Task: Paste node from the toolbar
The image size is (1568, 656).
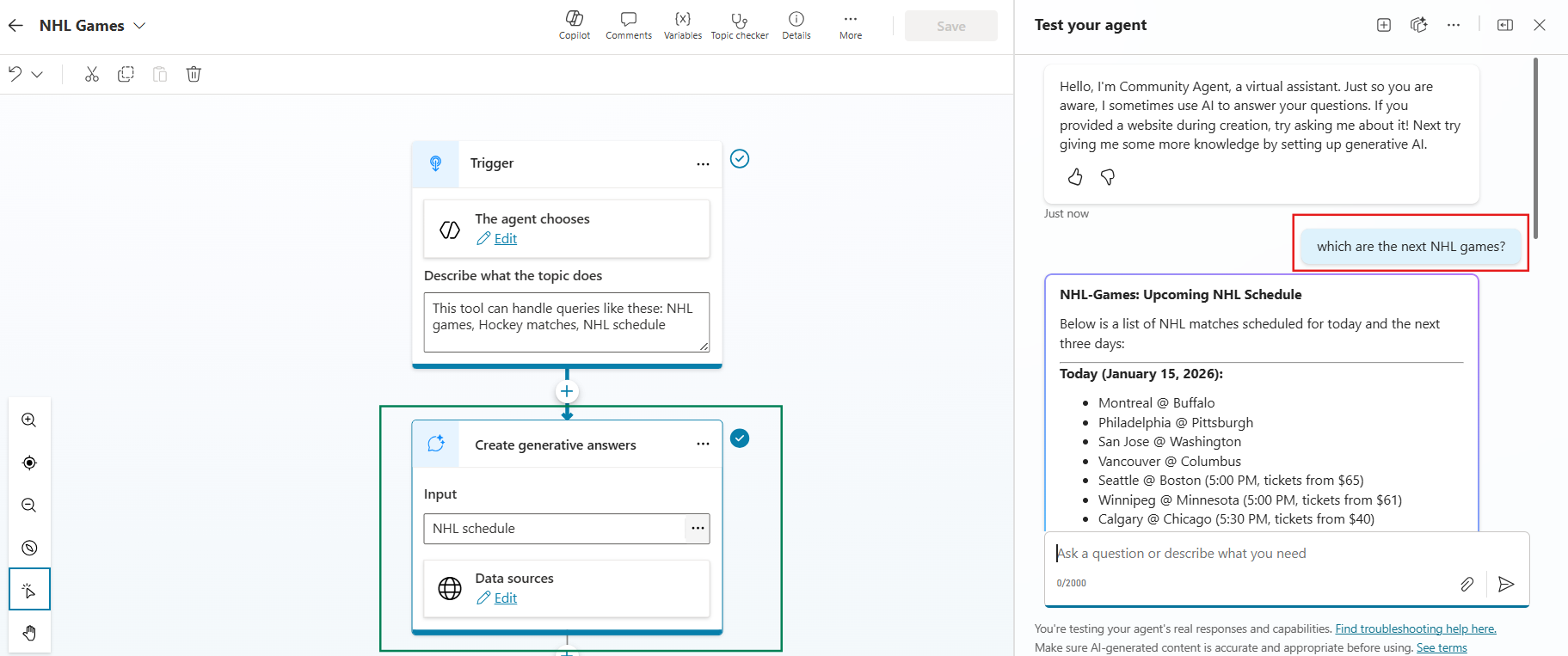Action: coord(160,74)
